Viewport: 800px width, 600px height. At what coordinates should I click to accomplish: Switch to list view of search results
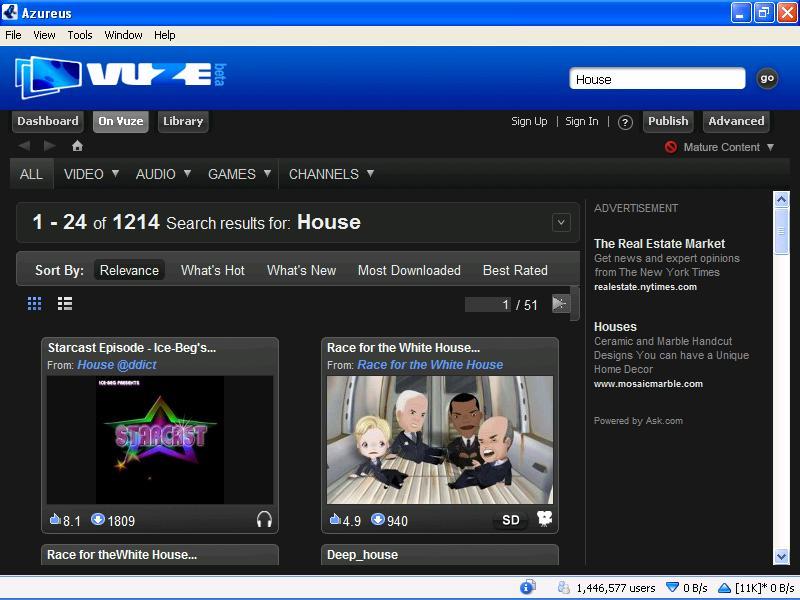[x=65, y=304]
